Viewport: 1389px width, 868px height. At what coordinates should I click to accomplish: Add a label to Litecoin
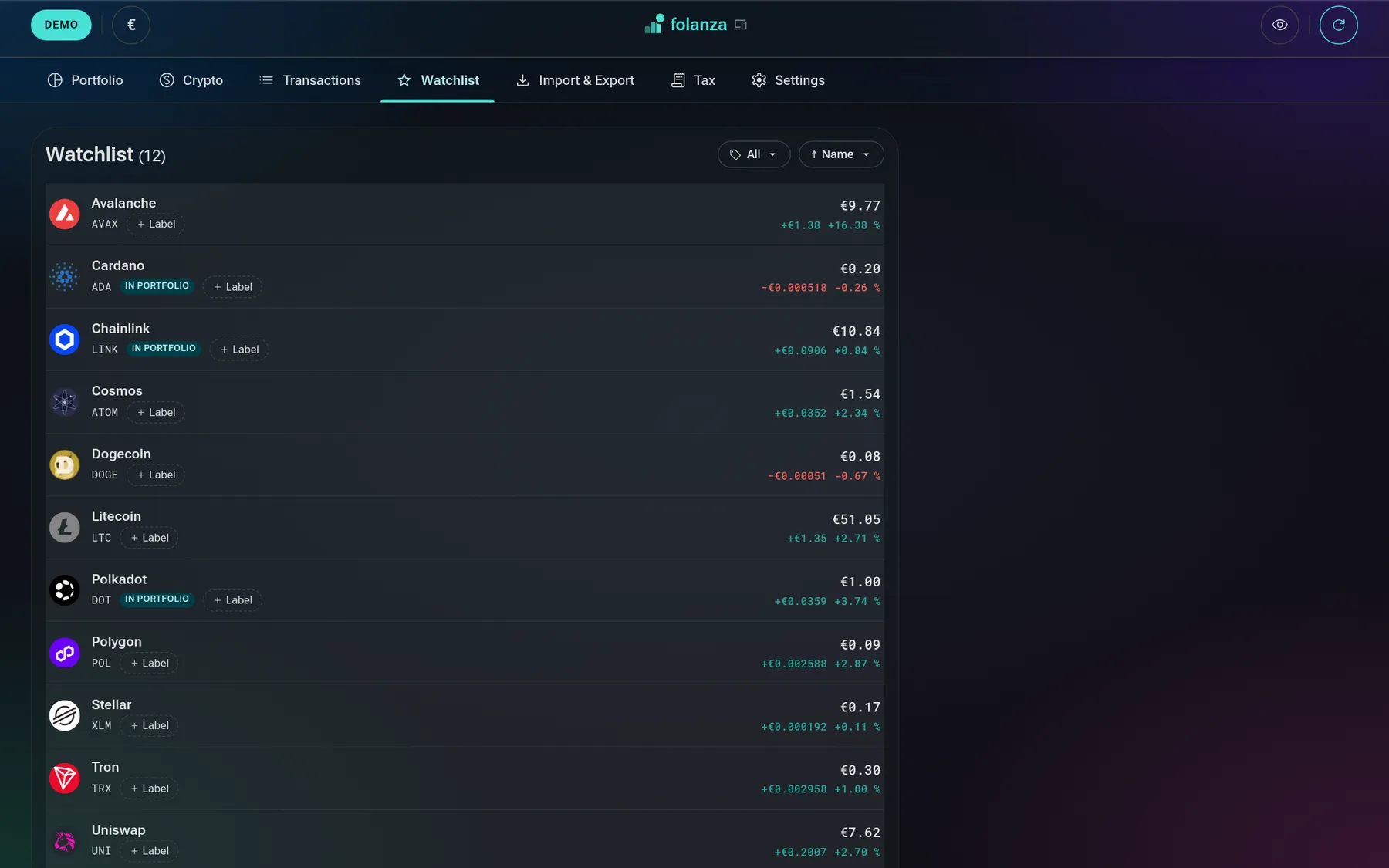(x=149, y=538)
